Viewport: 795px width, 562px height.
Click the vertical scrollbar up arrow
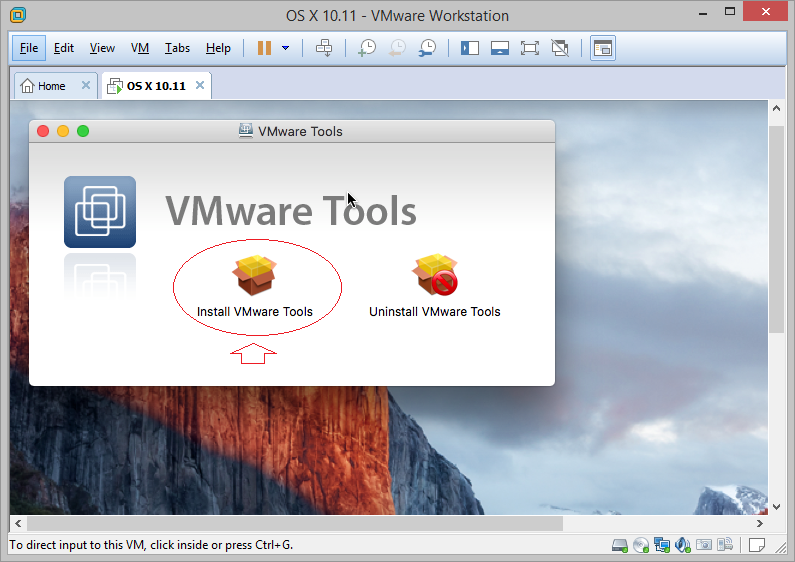tap(776, 108)
